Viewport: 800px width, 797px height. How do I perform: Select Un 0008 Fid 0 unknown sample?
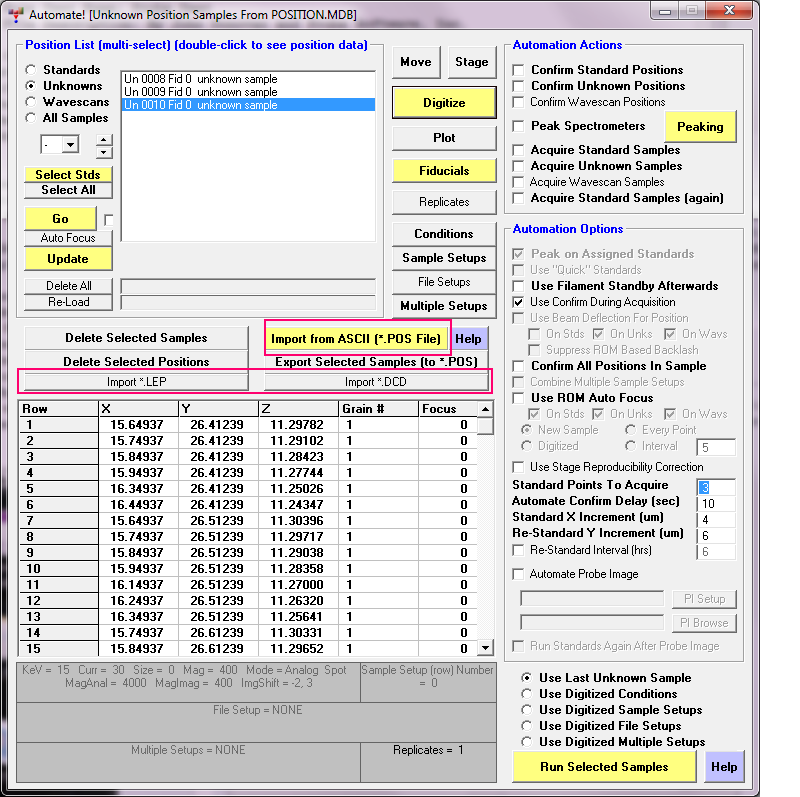pos(200,79)
